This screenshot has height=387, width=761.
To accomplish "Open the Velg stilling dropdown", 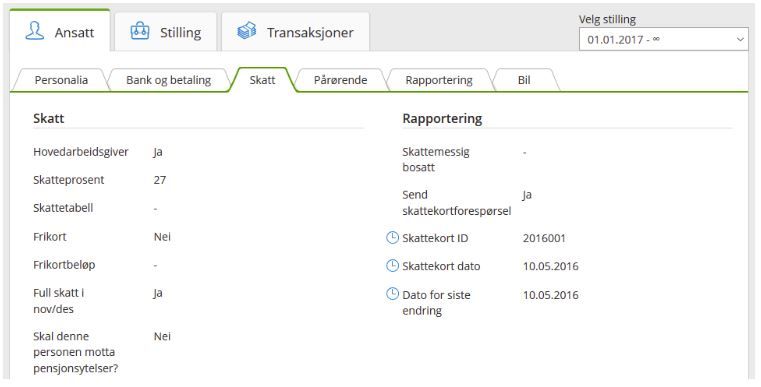I will pos(663,39).
